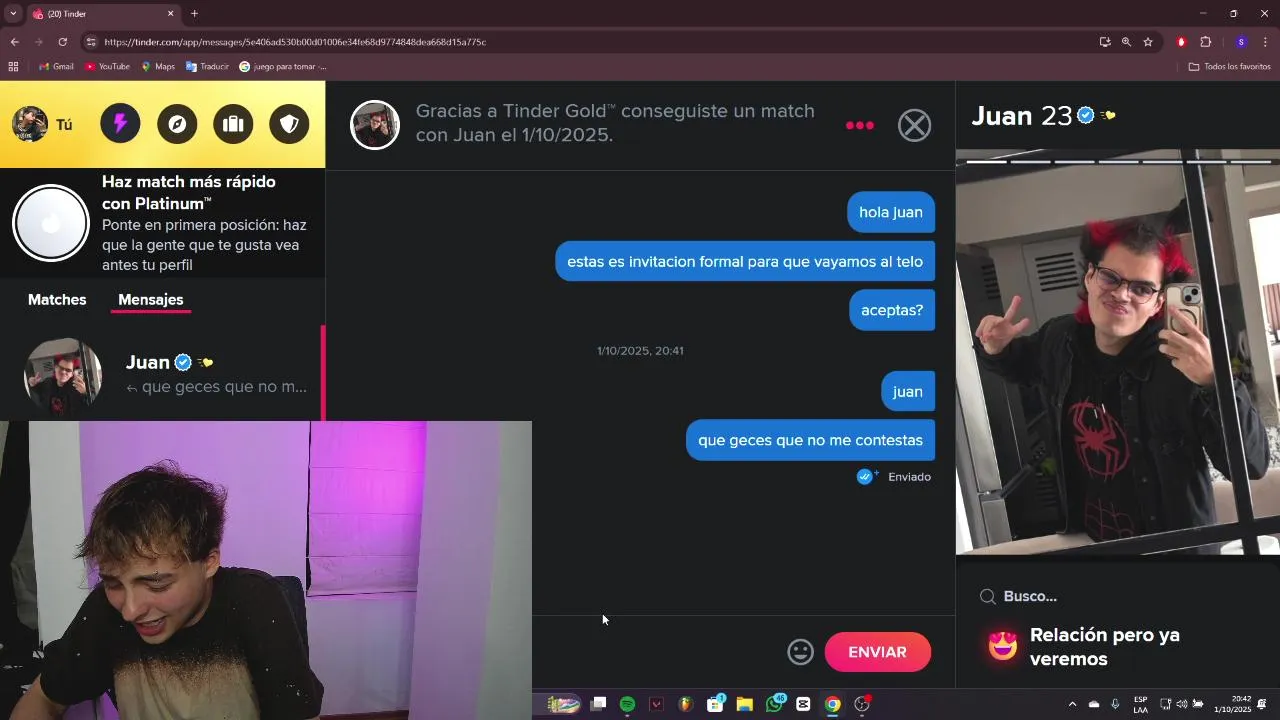The height and width of the screenshot is (720, 1280).
Task: Open the browser extensions puzzle icon
Action: [1205, 42]
